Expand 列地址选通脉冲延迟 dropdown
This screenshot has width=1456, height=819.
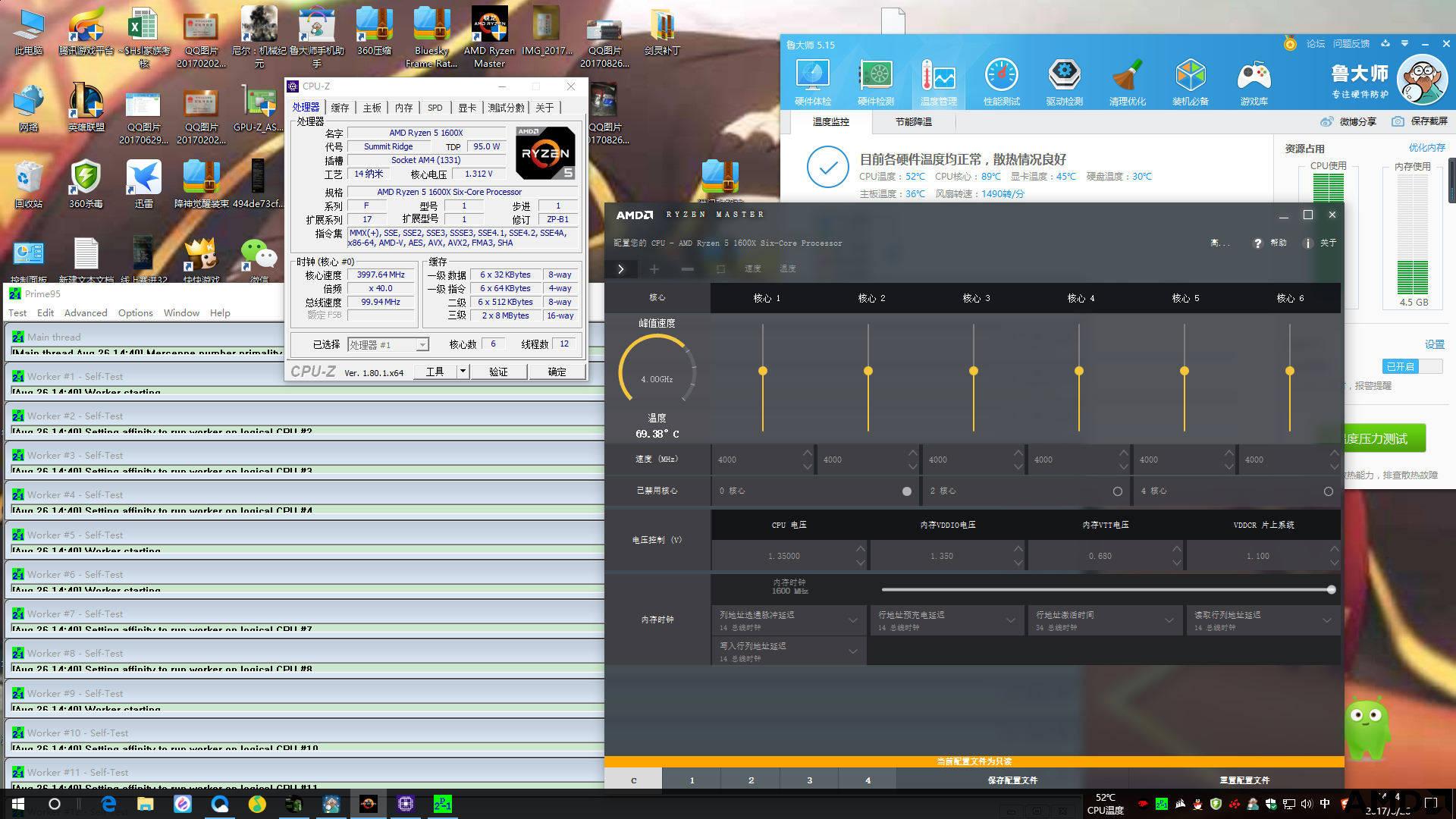point(853,620)
